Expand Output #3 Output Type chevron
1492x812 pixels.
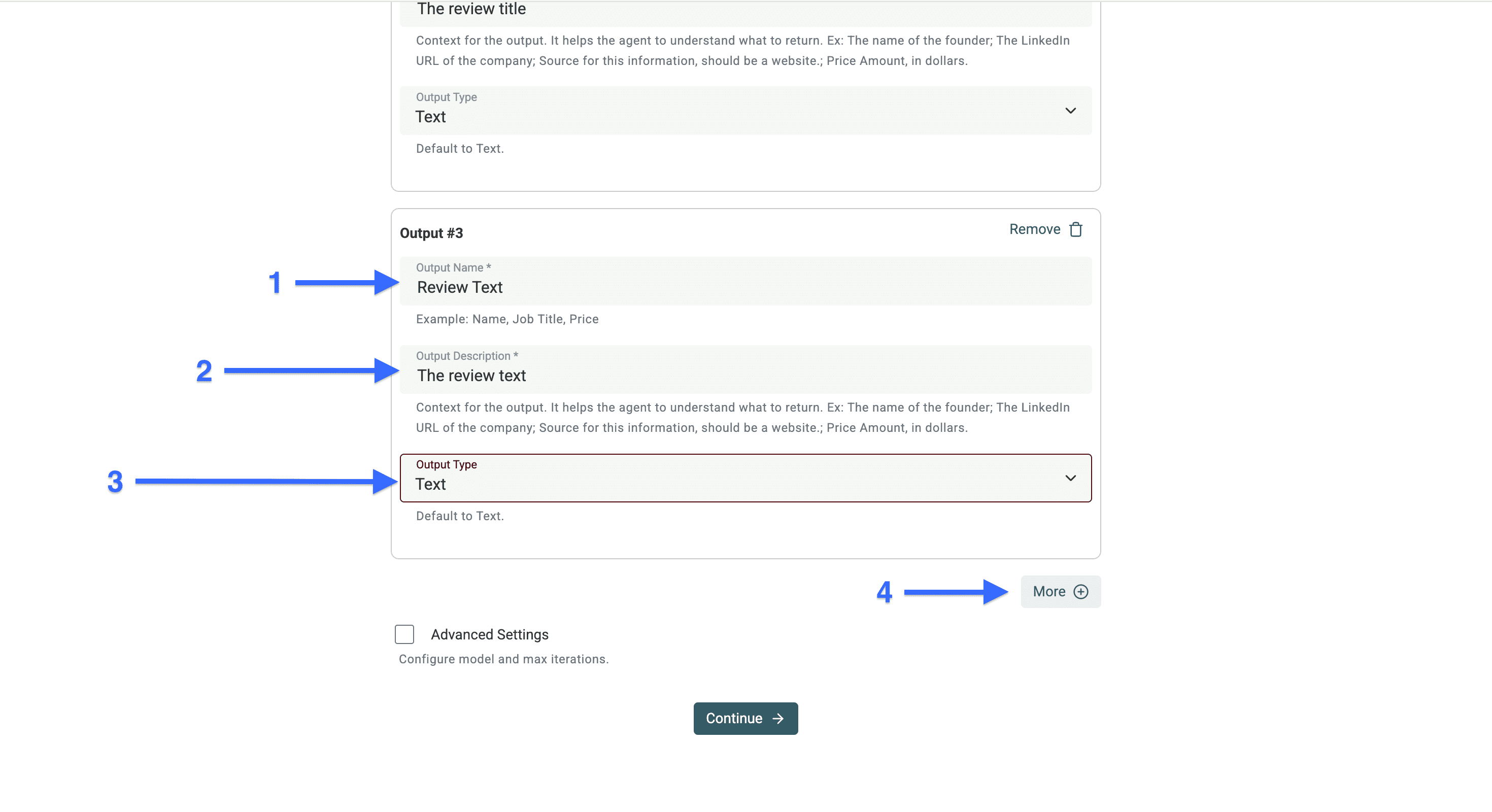1070,478
